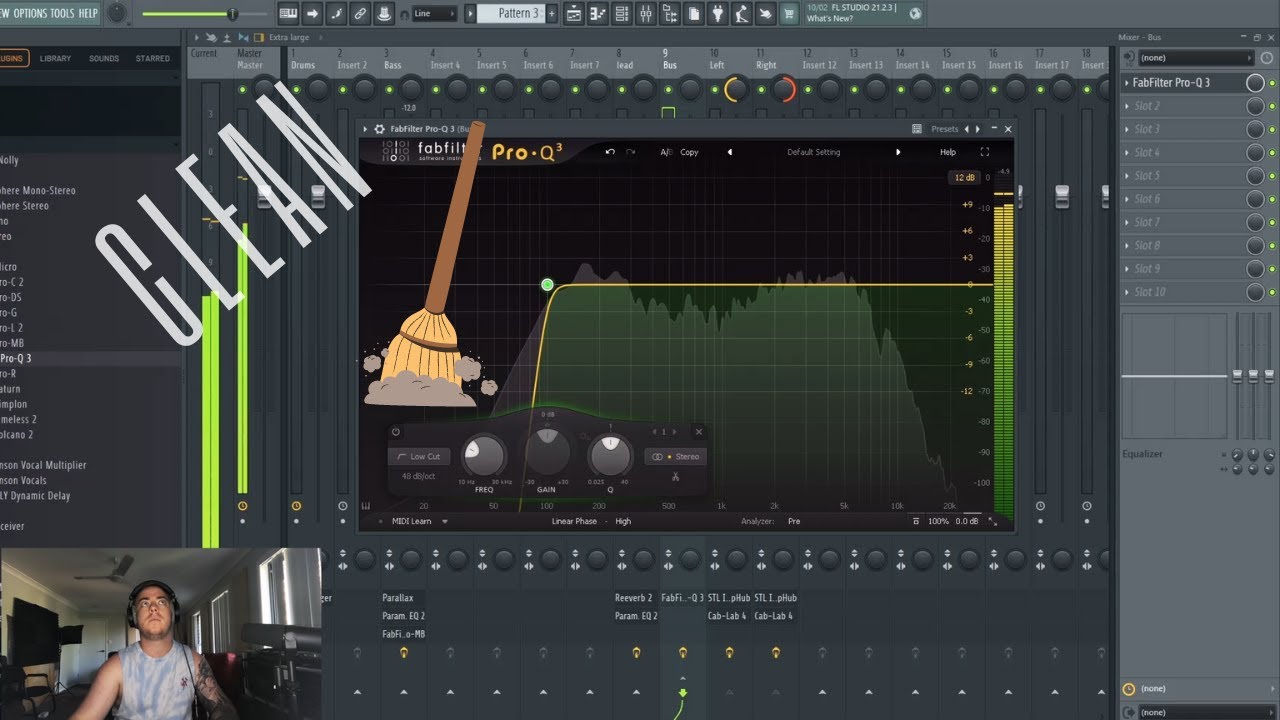1280x720 pixels.
Task: Toggle A/B comparison in Pro-Q 3
Action: [x=666, y=152]
